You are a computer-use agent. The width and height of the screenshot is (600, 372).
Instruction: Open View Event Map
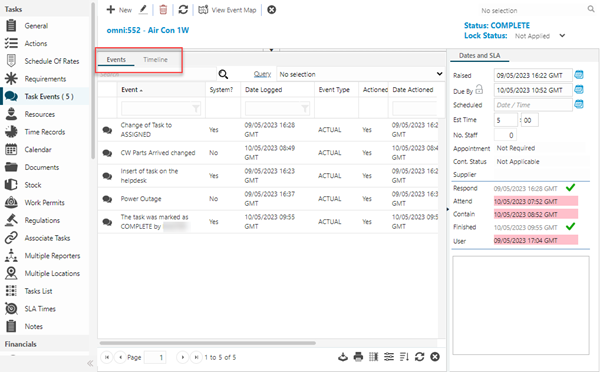(x=227, y=10)
